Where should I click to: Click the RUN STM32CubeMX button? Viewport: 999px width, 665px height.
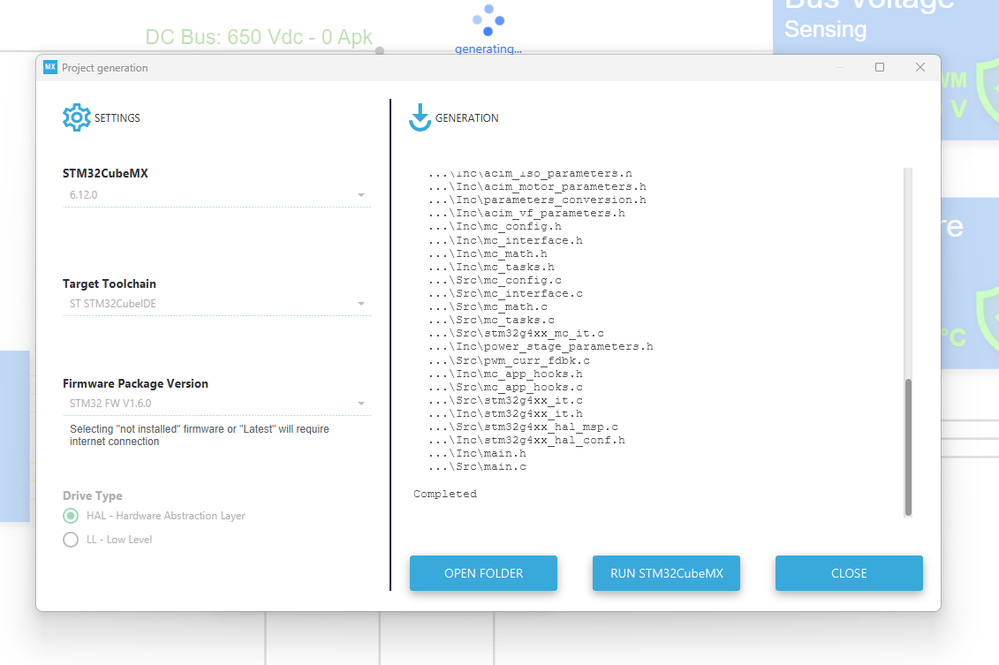click(666, 573)
